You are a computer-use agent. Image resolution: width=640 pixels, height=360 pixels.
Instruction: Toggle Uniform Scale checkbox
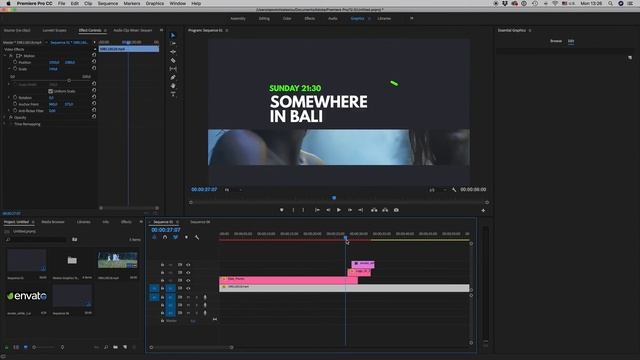[x=51, y=91]
